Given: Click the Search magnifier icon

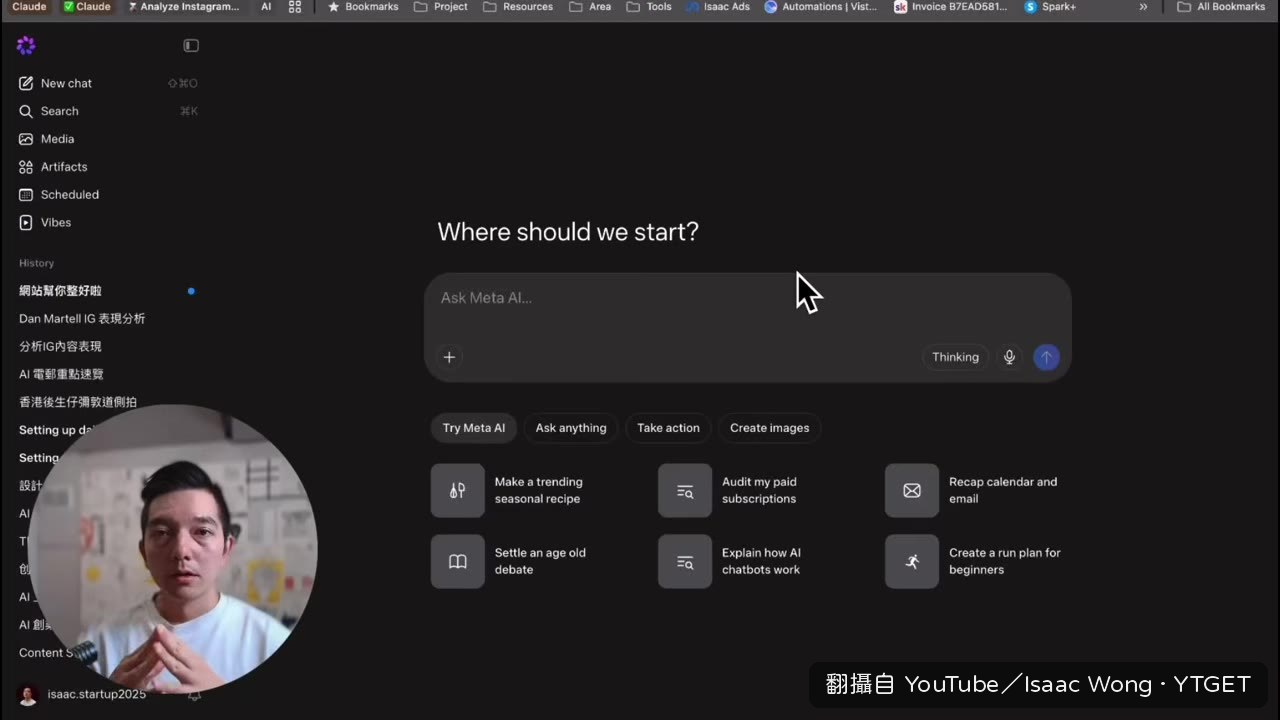Looking at the screenshot, I should 26,111.
